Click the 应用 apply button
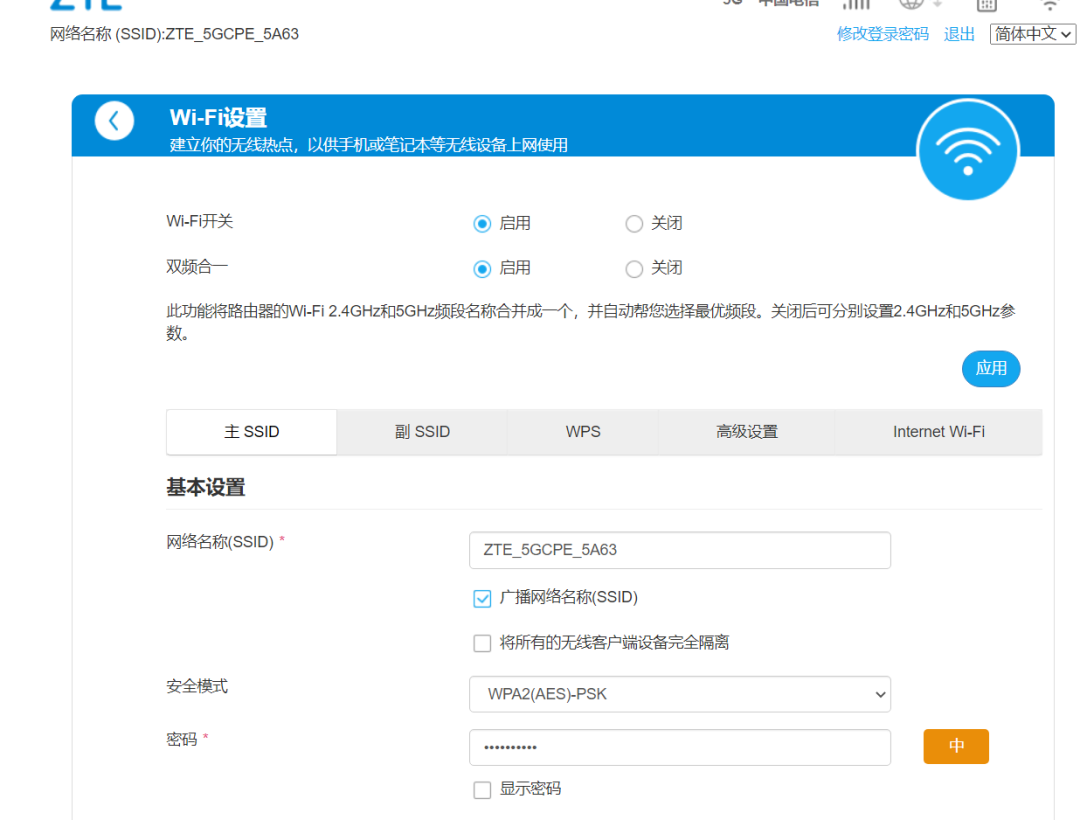Viewport: 1080px width, 820px height. [x=991, y=368]
